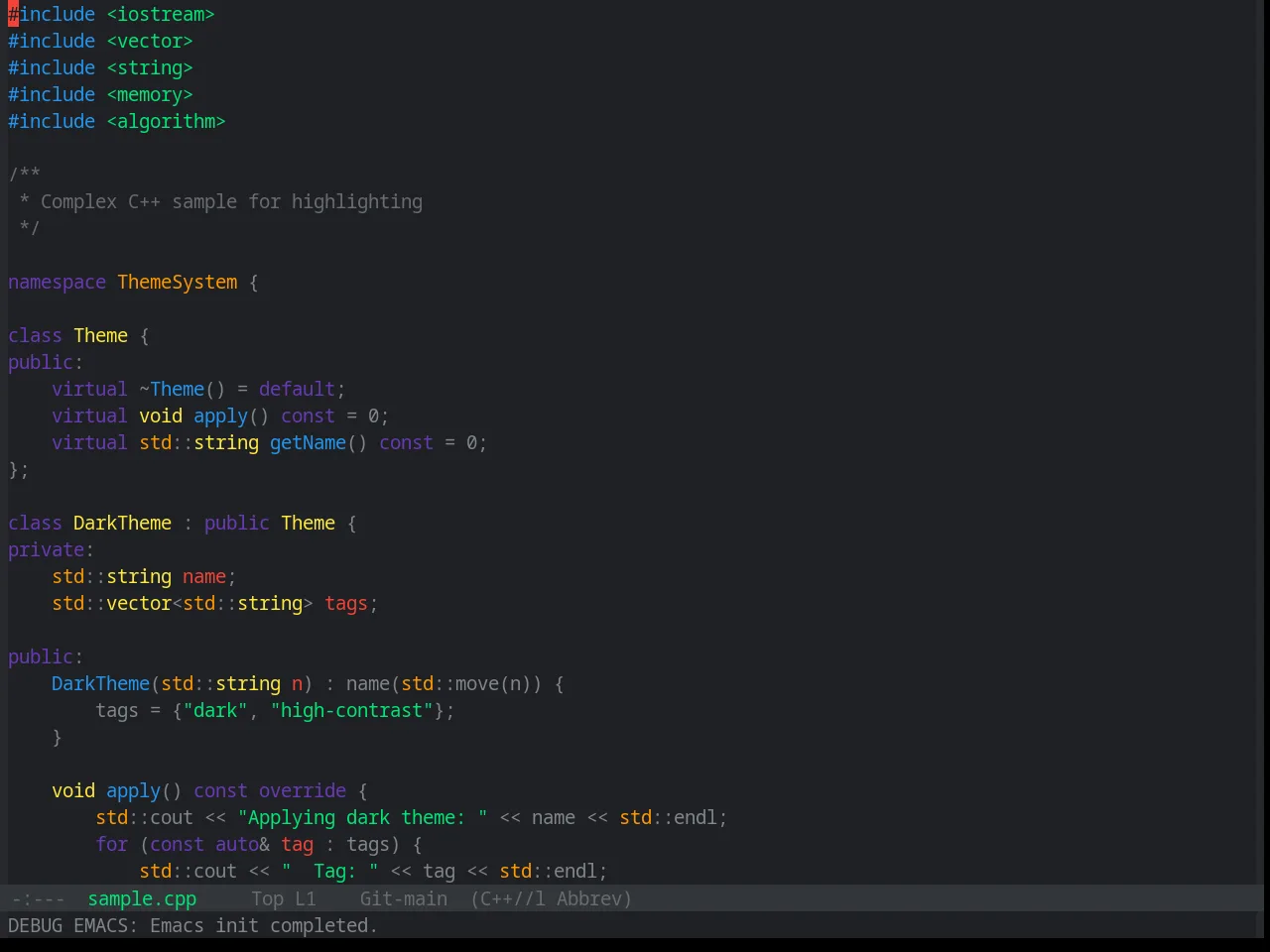Viewport: 1270px width, 952px height.
Task: Click the echo area message 'Emacs init completed.'
Action: (264, 925)
